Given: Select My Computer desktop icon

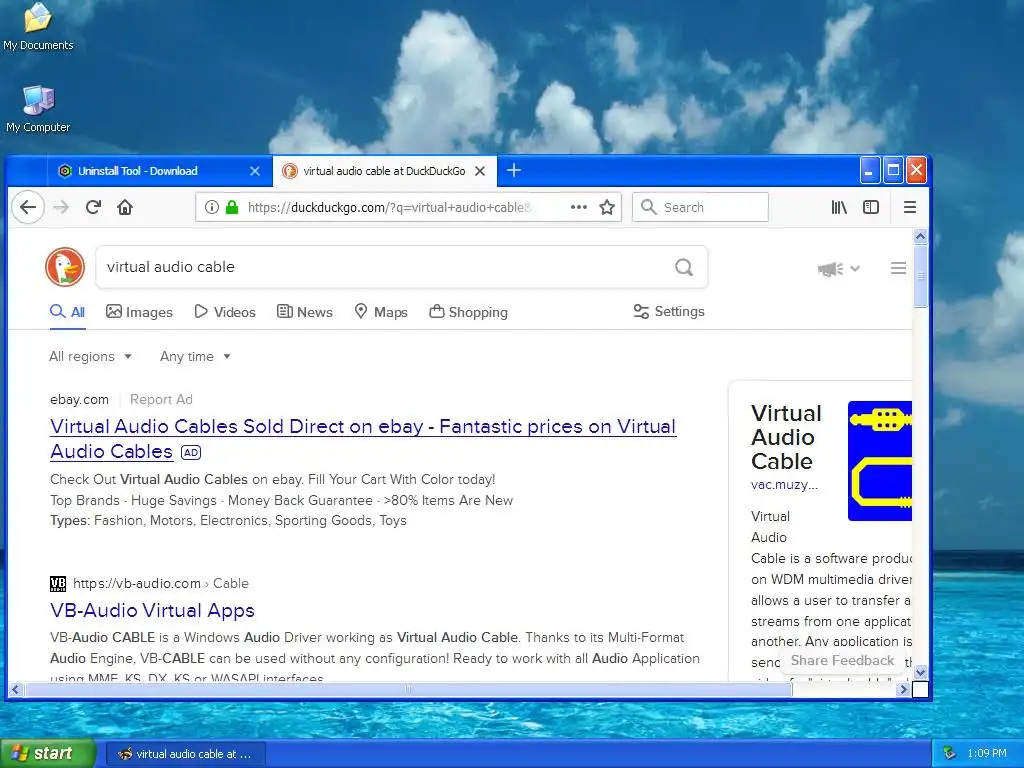Looking at the screenshot, I should coord(38,109).
